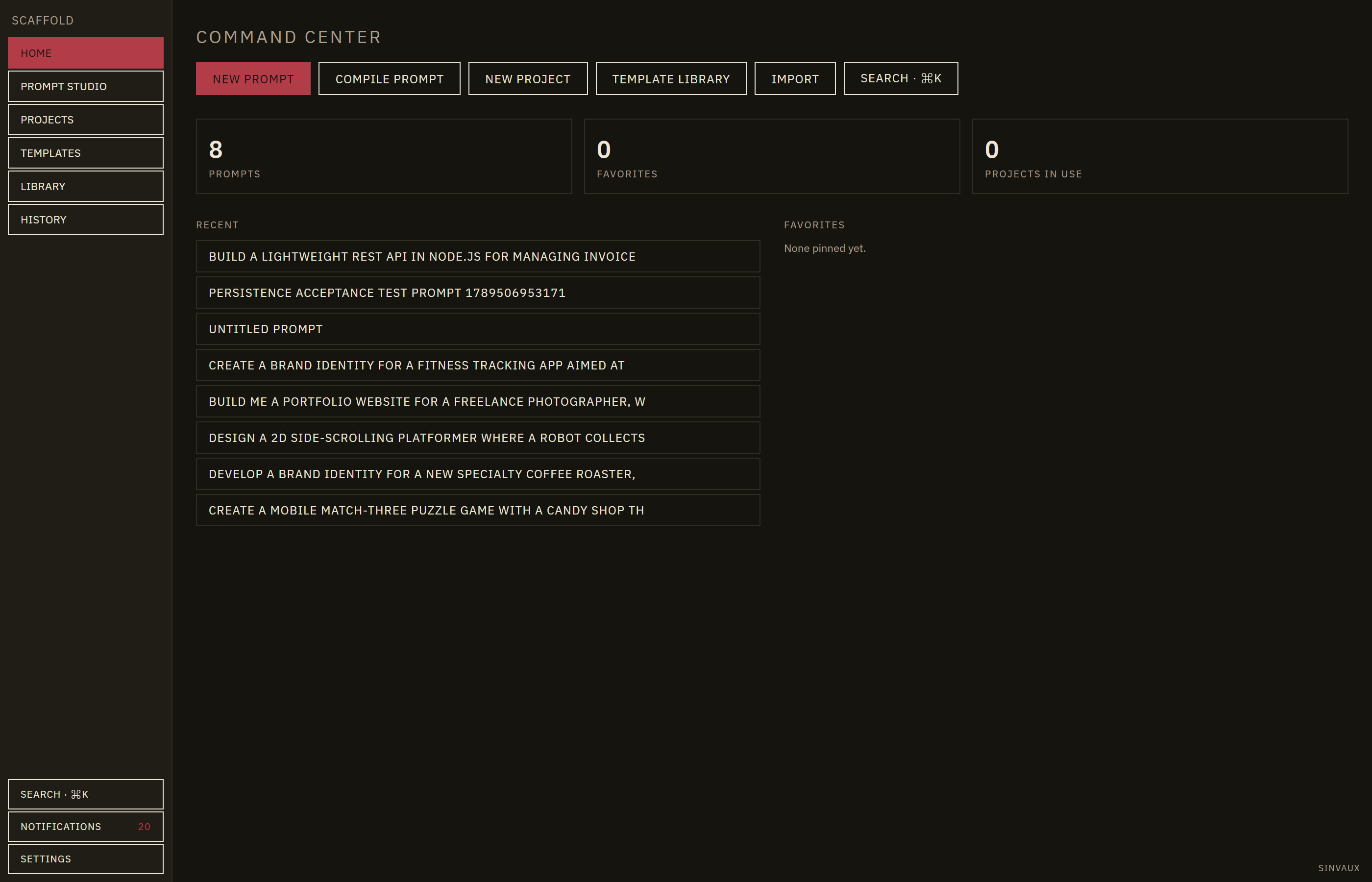Screen dimensions: 1372x882
Task: Open the Template Library button
Action: [x=671, y=78]
